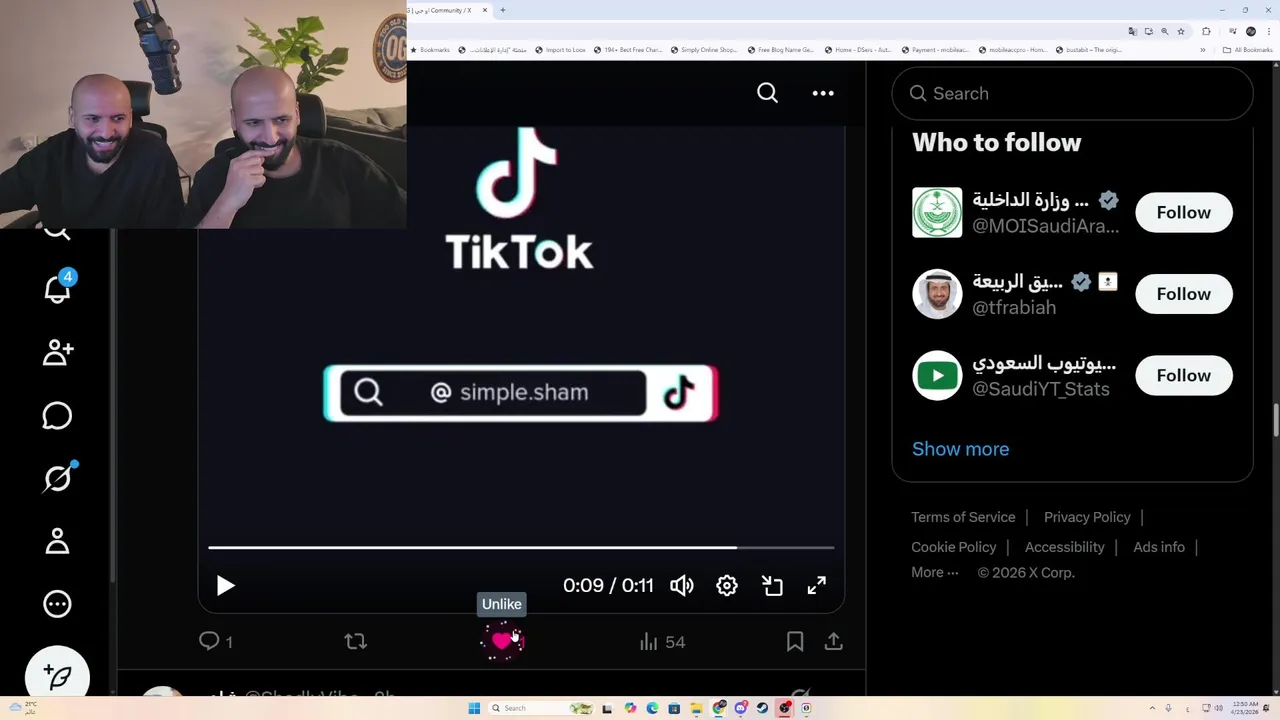
Task: Open Cookie Policy link
Action: point(954,547)
